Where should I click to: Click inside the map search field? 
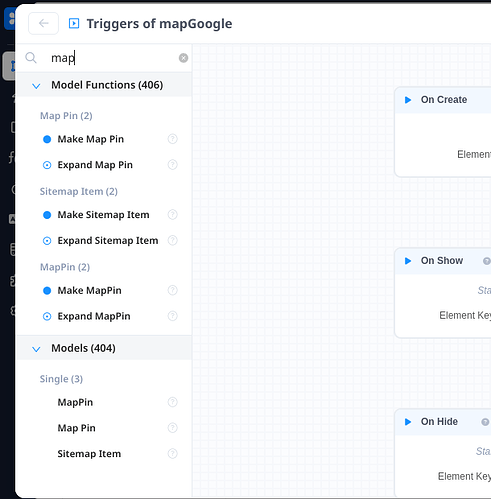point(112,58)
